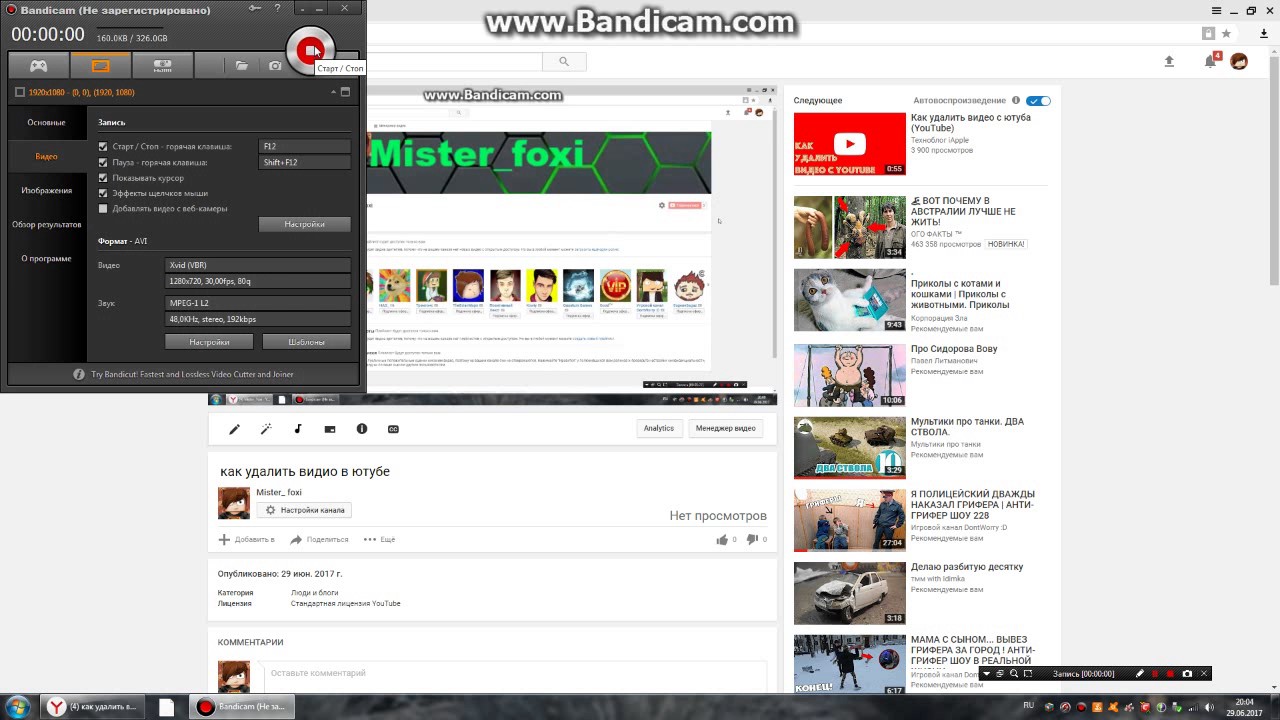
Task: Click the end screen cards icon
Action: click(330, 429)
